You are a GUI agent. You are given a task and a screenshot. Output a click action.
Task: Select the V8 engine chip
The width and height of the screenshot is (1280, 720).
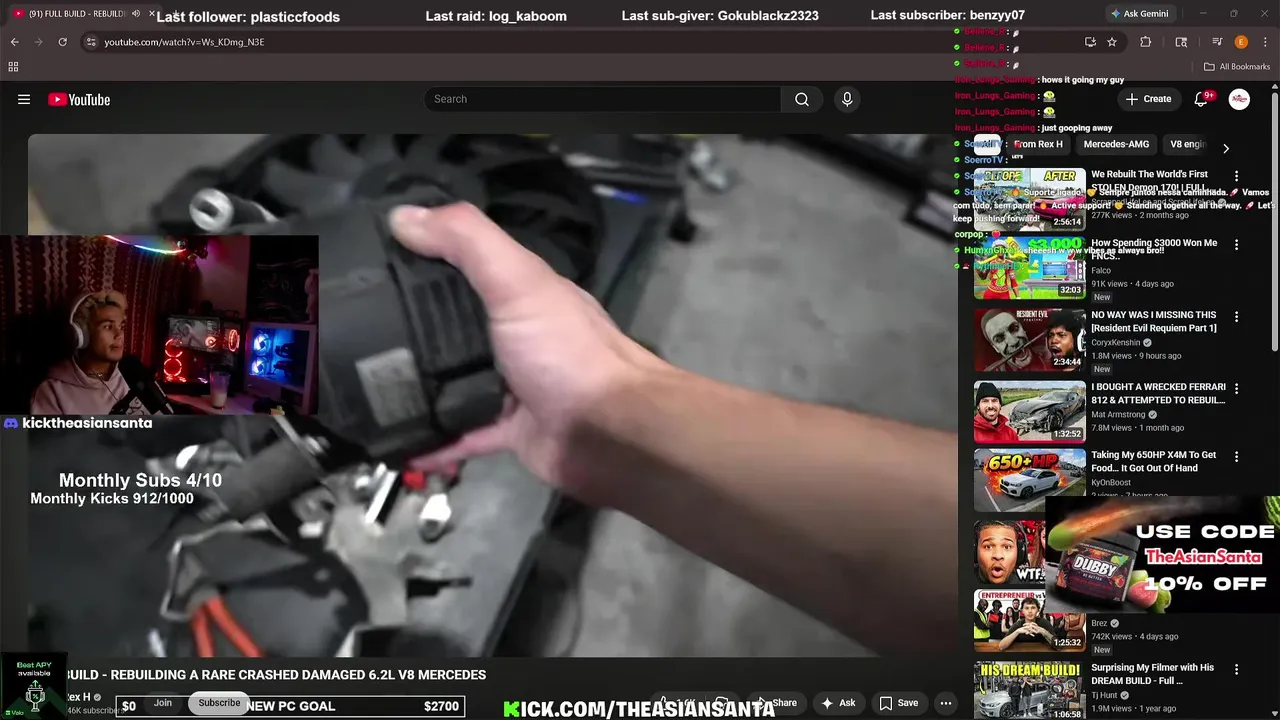pos(1188,144)
